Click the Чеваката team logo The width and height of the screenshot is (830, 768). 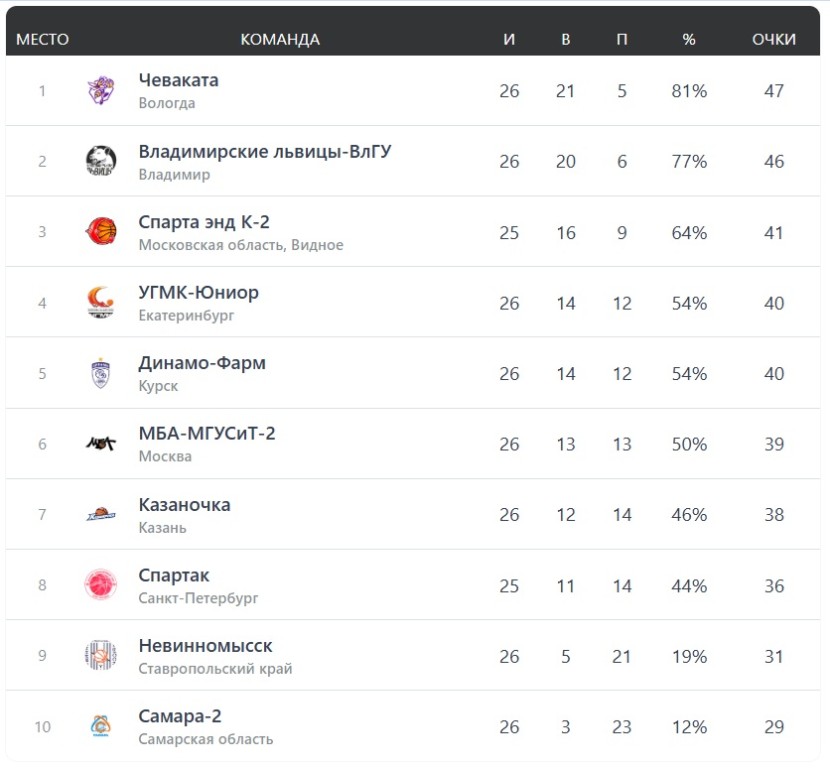coord(100,91)
